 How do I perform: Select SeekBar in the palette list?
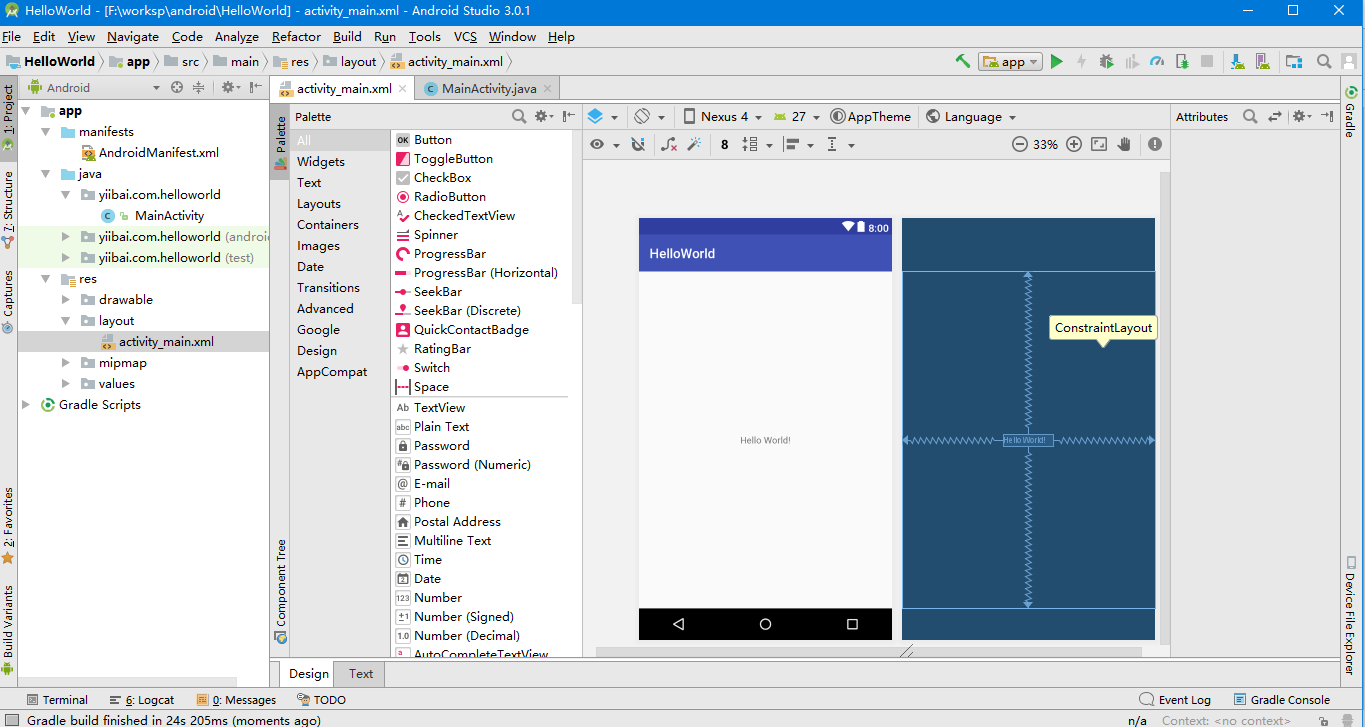[438, 292]
